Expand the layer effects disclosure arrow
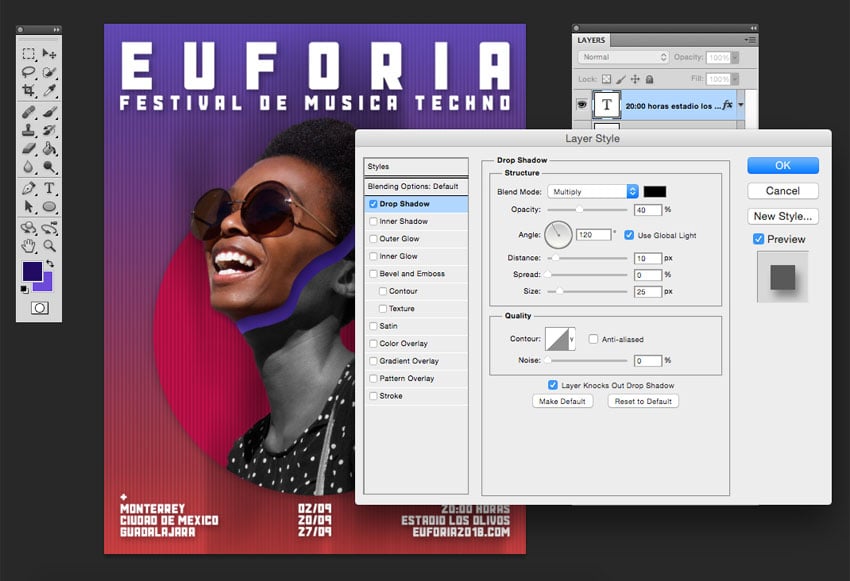Screen dimensions: 850x581 (x=740, y=105)
